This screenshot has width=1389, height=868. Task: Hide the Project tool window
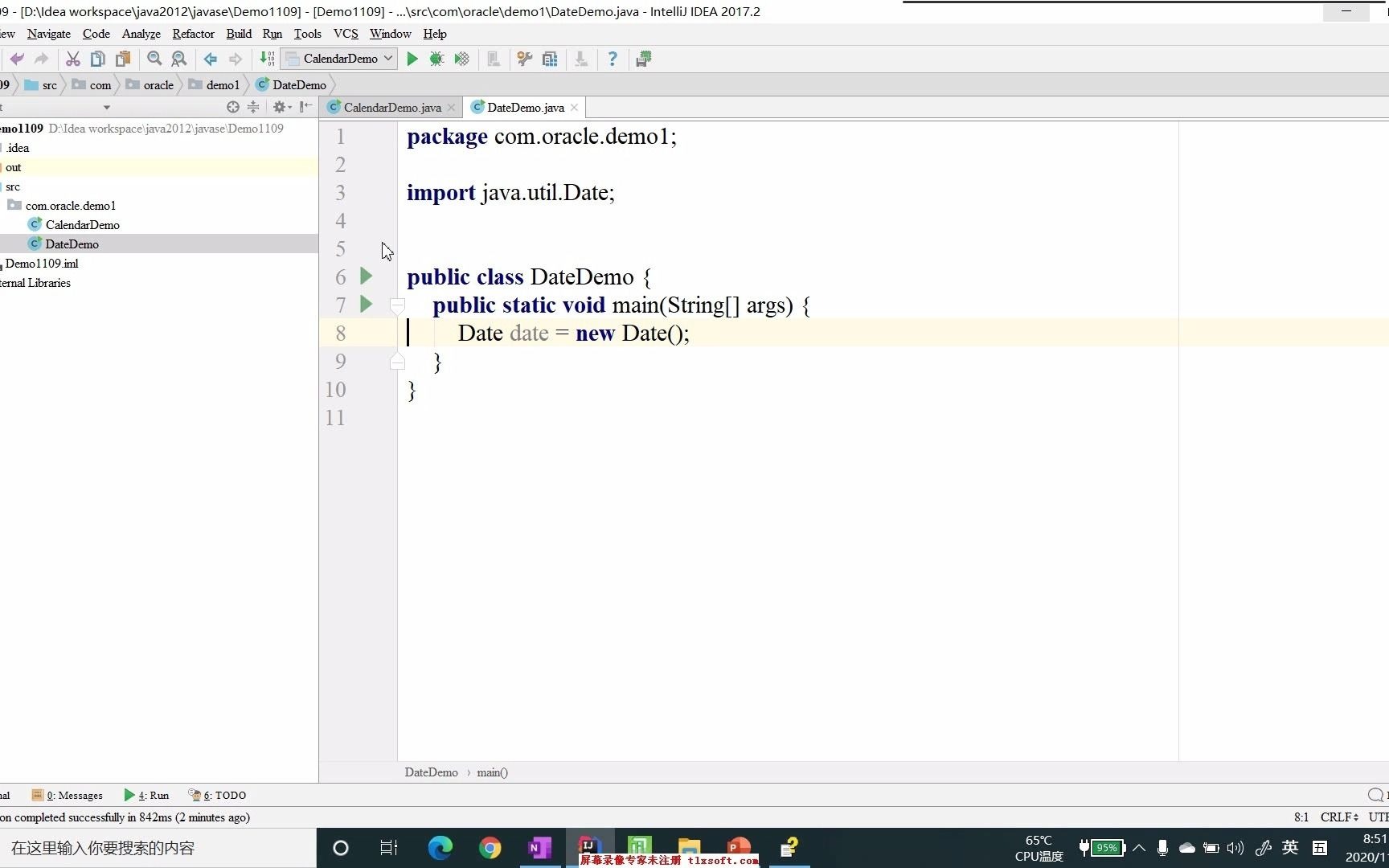(x=305, y=107)
